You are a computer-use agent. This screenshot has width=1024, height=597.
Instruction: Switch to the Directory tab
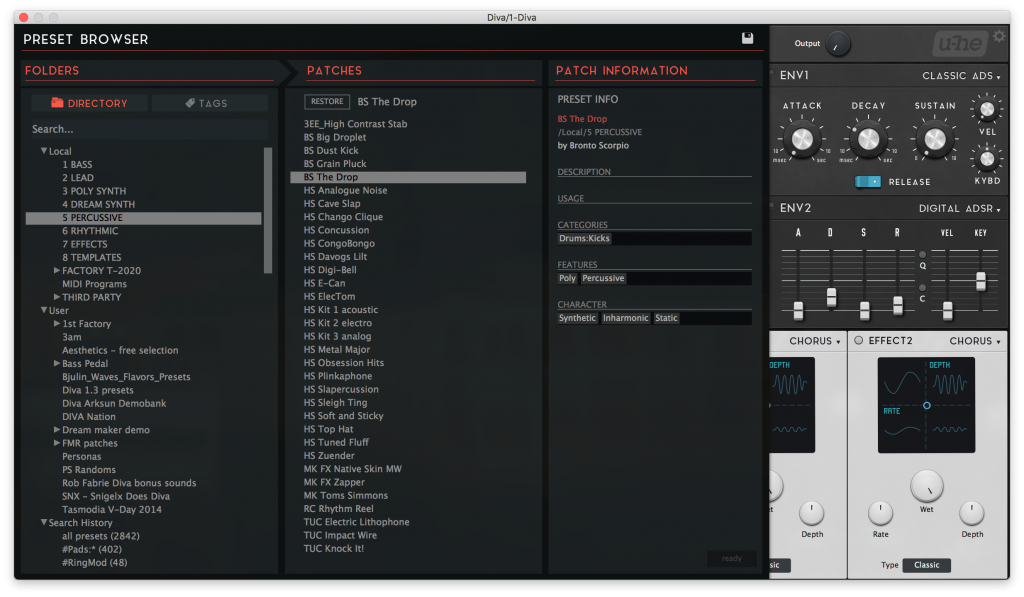point(89,103)
